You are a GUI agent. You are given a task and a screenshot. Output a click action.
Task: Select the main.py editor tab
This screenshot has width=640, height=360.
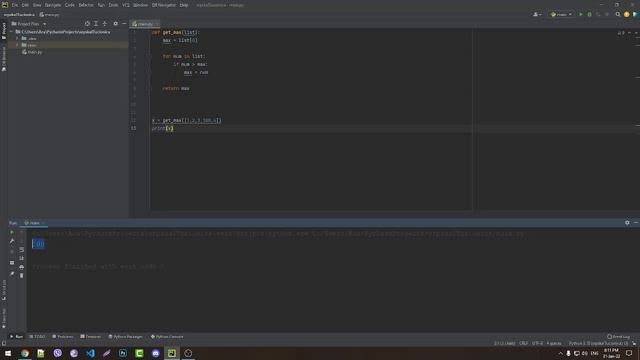click(x=143, y=24)
